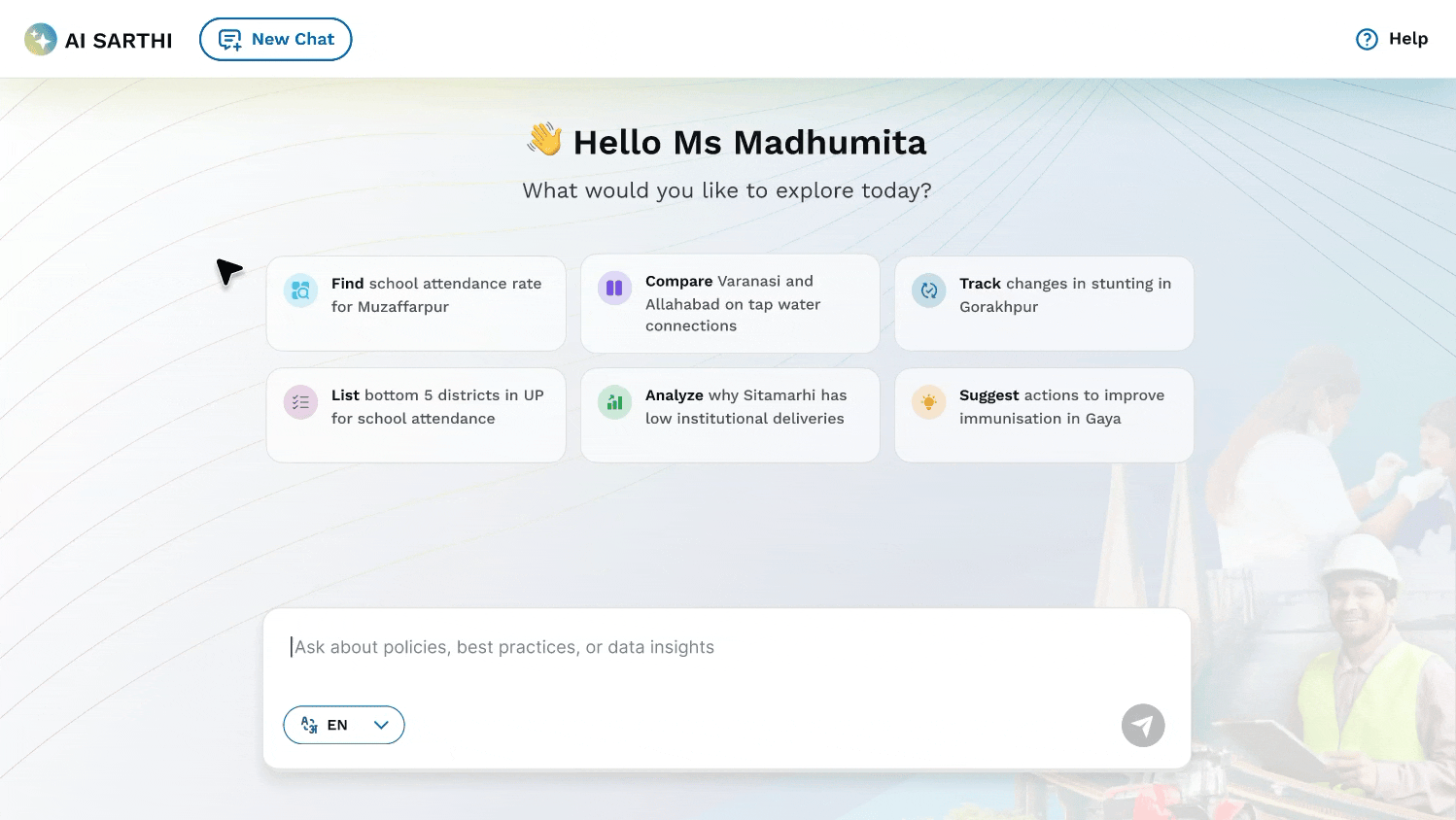Expand the EN language dropdown chevron

pyautogui.click(x=381, y=725)
